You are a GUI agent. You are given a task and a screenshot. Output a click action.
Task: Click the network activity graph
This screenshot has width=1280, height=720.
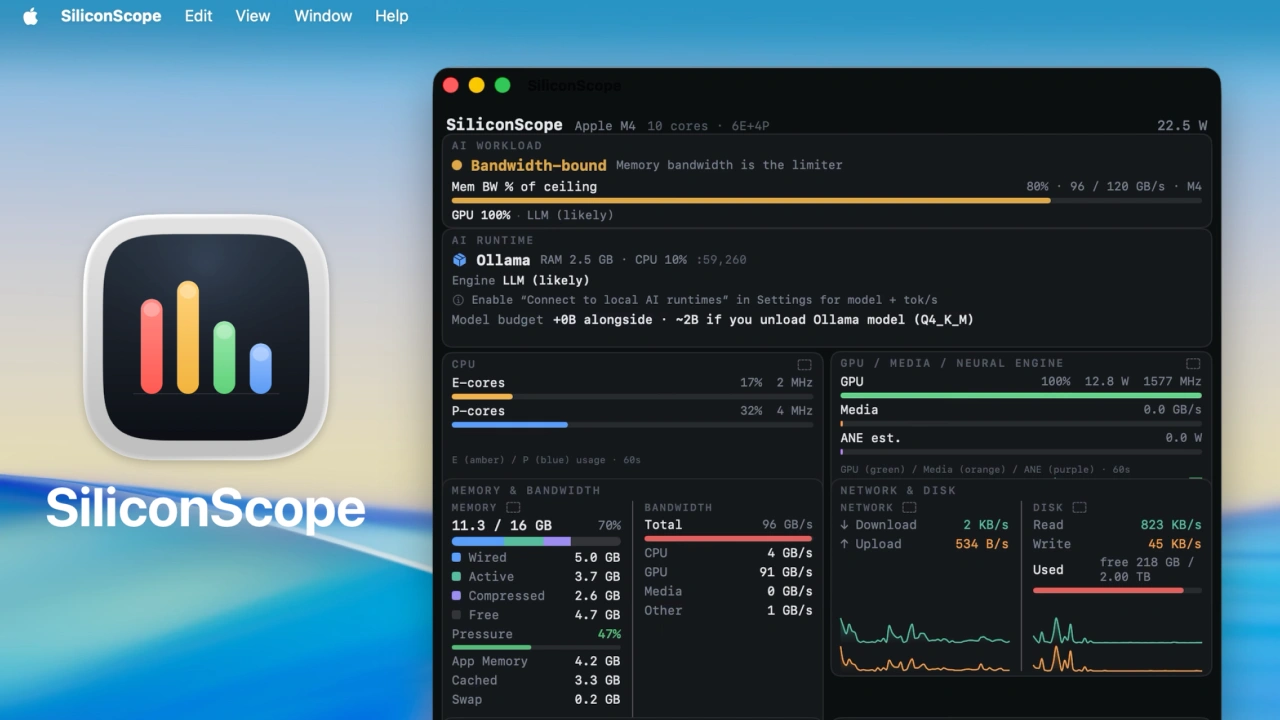(x=925, y=645)
